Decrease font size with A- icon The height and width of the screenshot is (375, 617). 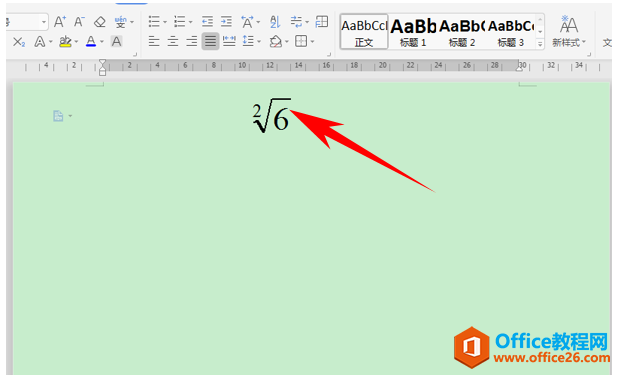pyautogui.click(x=79, y=22)
